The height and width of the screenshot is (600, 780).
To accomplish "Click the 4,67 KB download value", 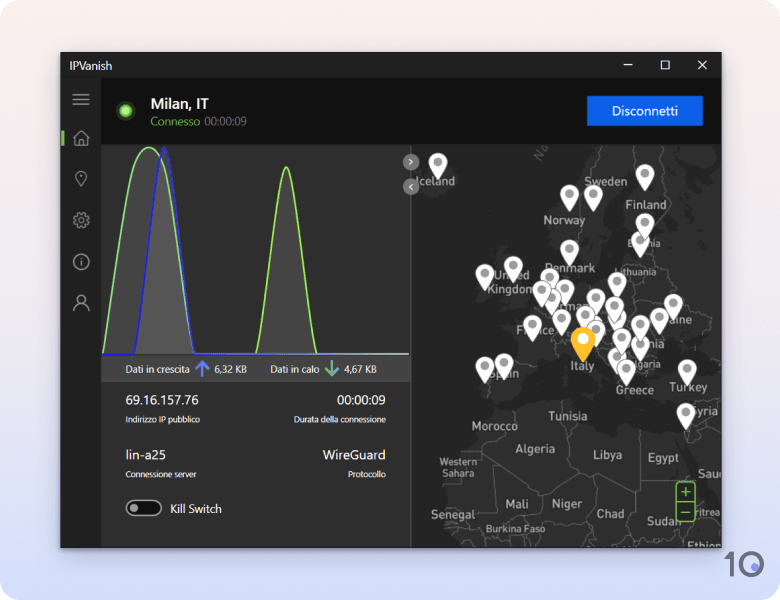I will click(360, 369).
